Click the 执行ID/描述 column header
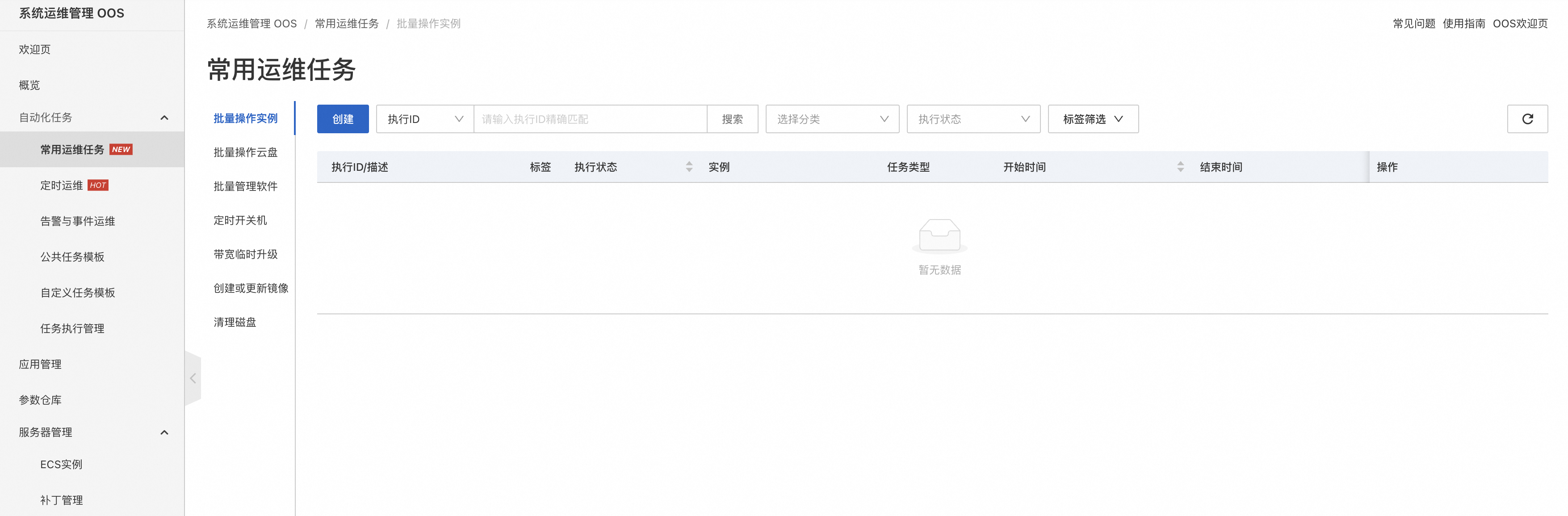Screen dimensions: 1568x516 360,167
